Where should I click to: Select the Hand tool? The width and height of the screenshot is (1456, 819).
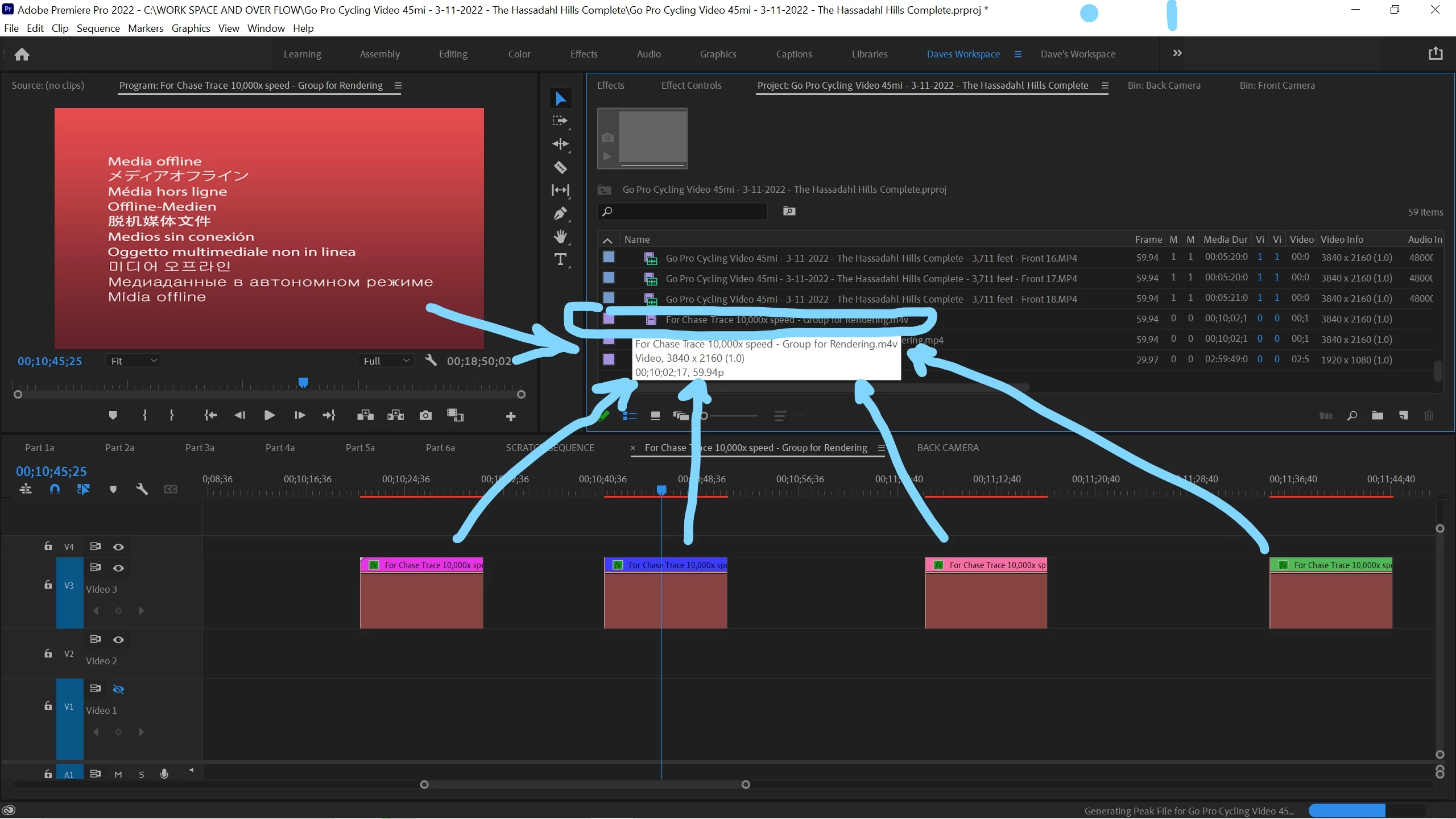[x=560, y=237]
